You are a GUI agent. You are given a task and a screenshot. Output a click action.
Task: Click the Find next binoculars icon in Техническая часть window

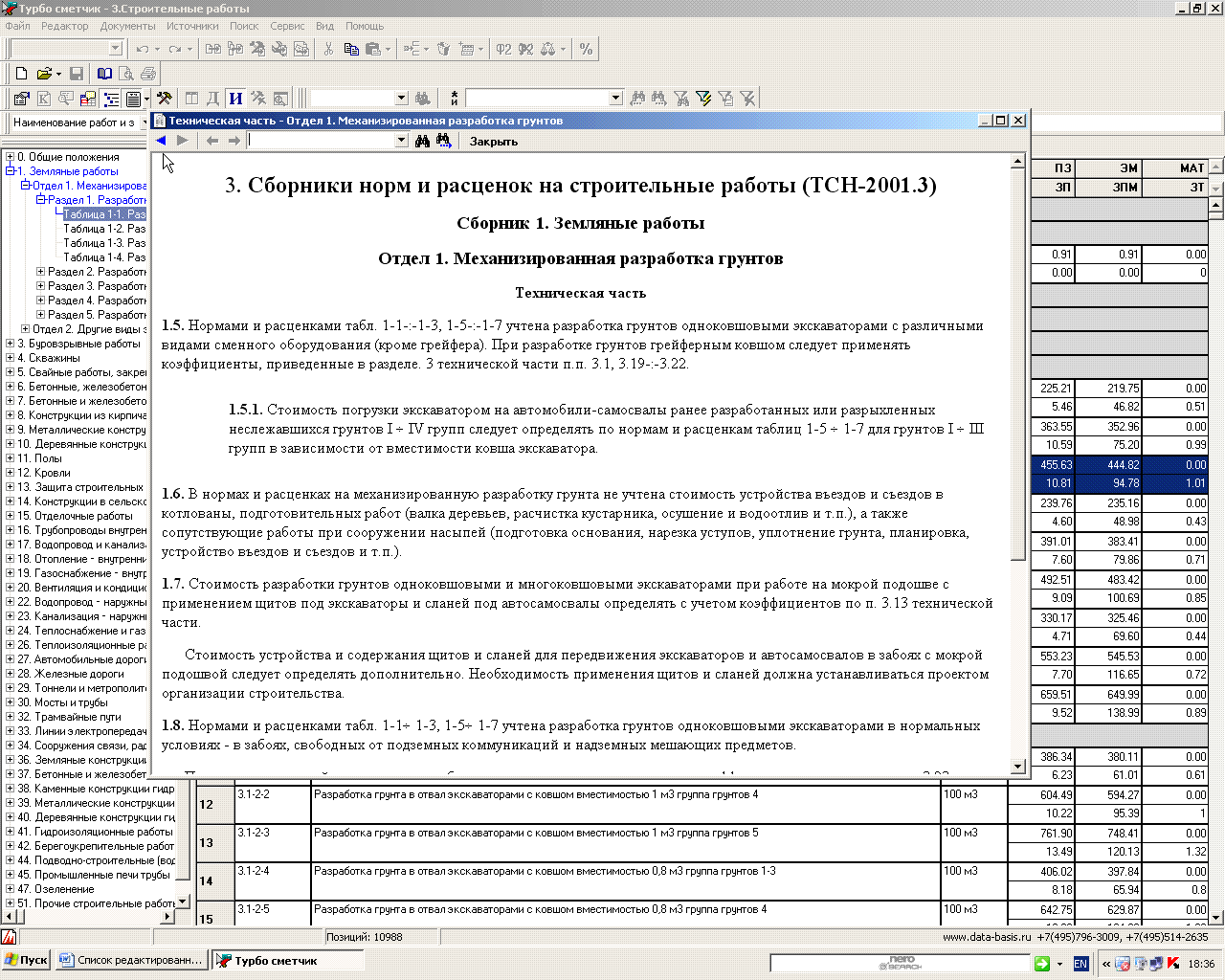pos(443,141)
